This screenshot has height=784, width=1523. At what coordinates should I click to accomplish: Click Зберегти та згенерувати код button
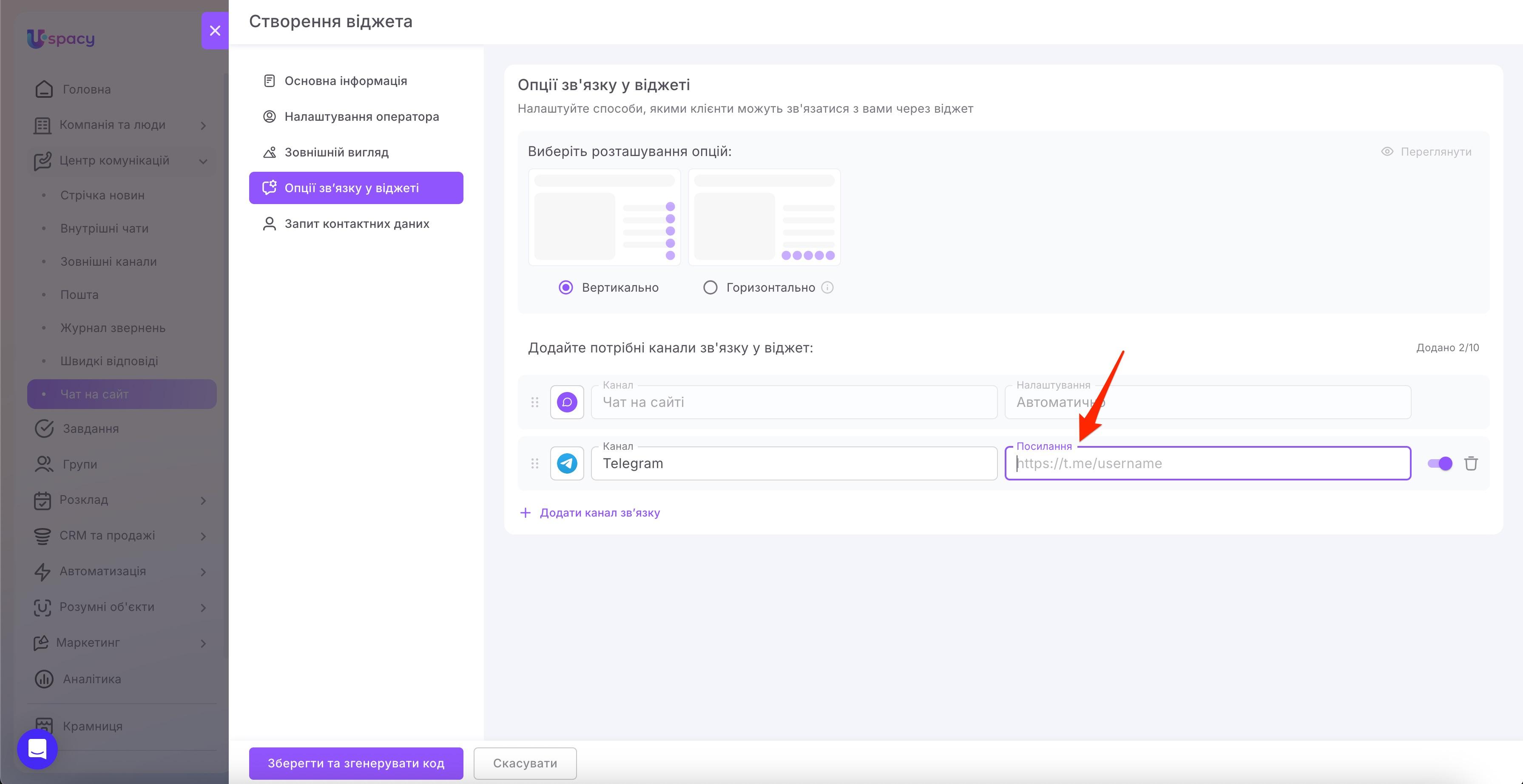tap(356, 763)
